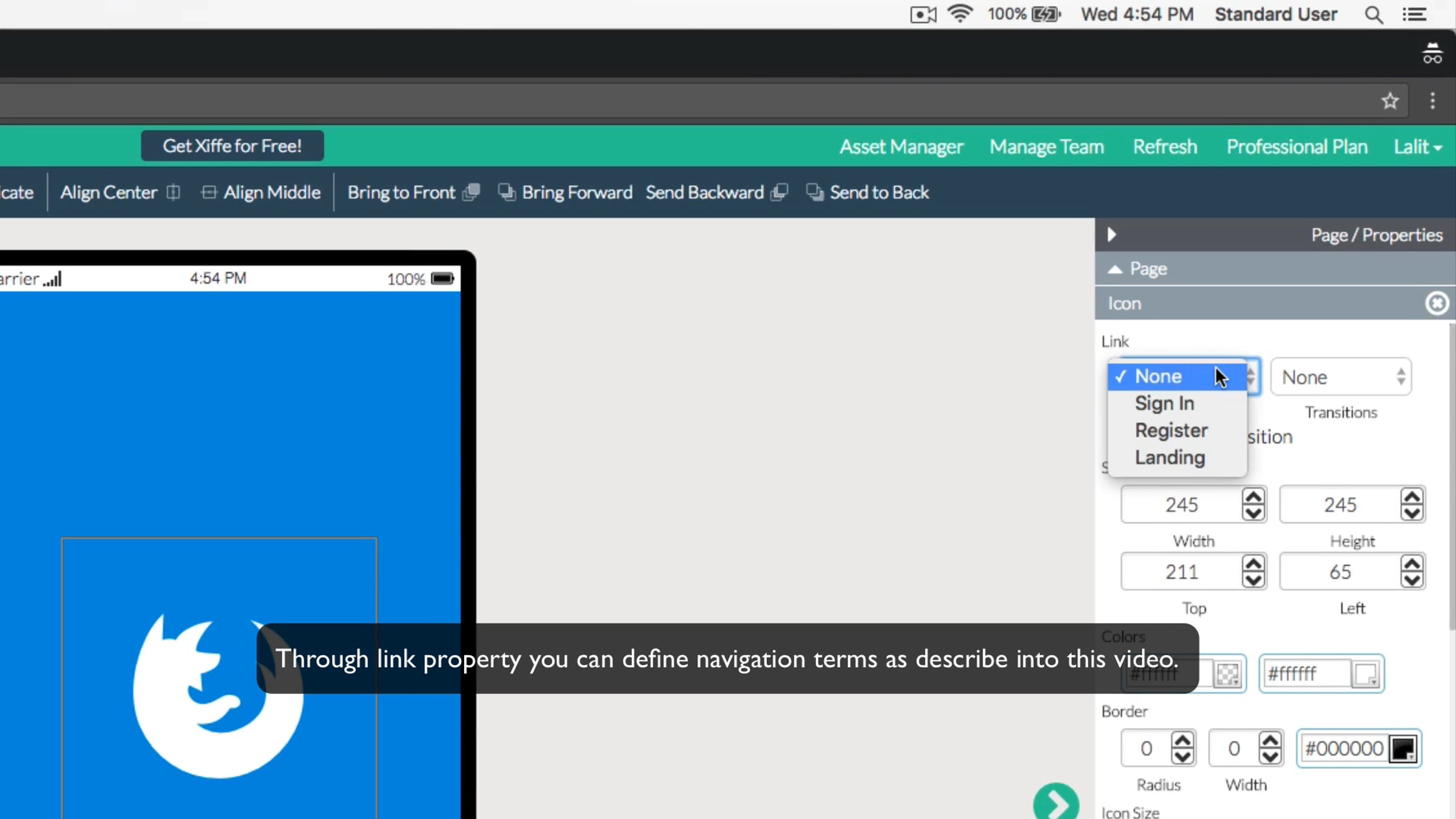Open the Lalit user menu
The width and height of the screenshot is (1456, 819).
pyautogui.click(x=1418, y=146)
